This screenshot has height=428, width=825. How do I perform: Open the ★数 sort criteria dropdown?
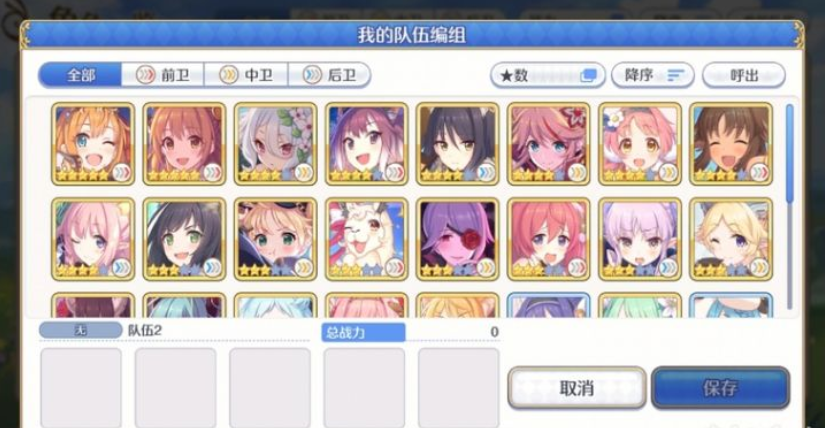548,75
